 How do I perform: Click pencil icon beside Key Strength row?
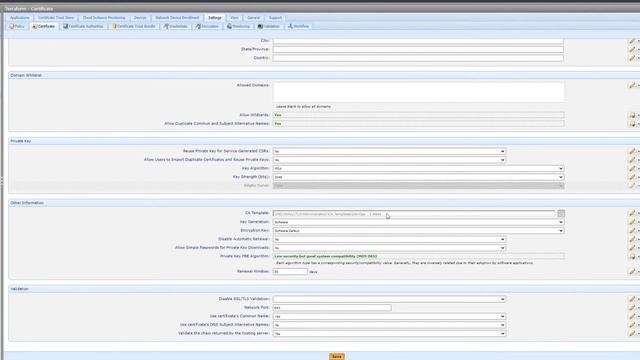pyautogui.click(x=632, y=177)
